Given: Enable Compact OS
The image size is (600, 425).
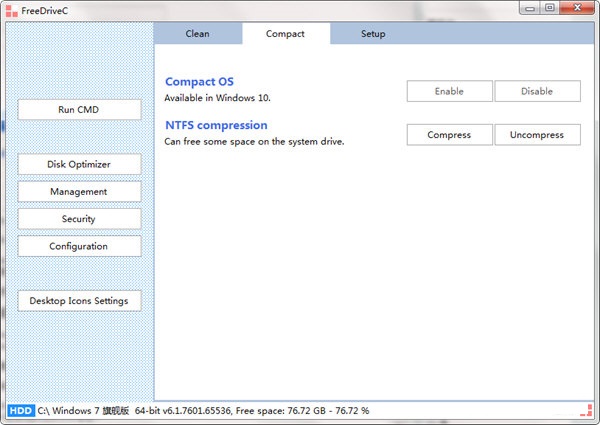Looking at the screenshot, I should (450, 91).
